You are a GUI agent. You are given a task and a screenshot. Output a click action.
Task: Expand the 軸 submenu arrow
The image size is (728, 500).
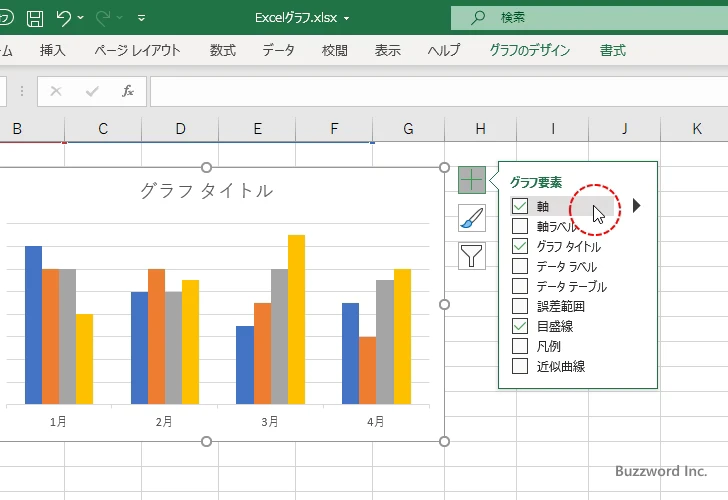[637, 206]
